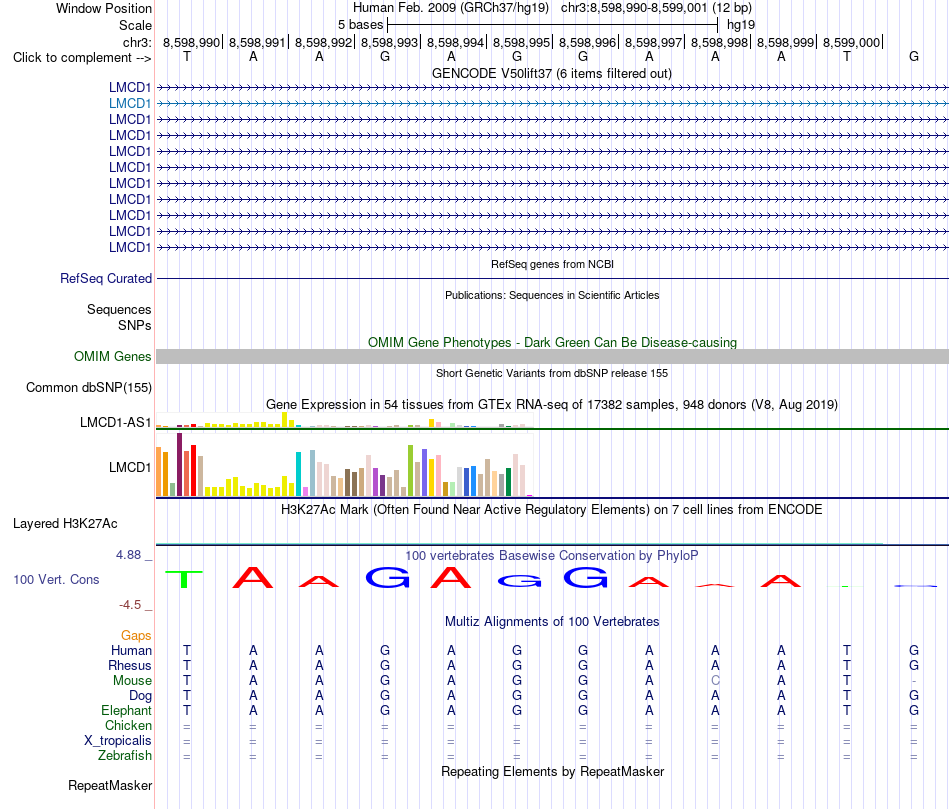Click the -4.5 lower scale value
Image resolution: width=950 pixels, height=809 pixels.
click(x=130, y=604)
